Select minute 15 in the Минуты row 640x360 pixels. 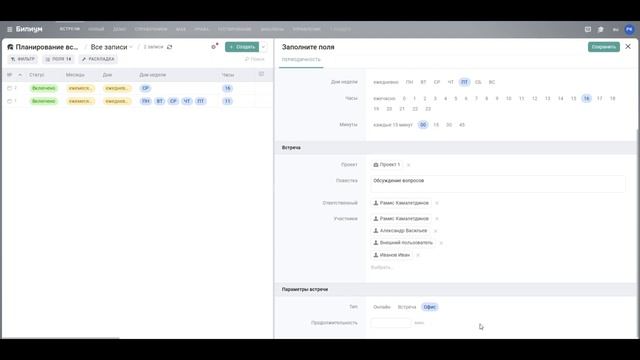coord(436,125)
